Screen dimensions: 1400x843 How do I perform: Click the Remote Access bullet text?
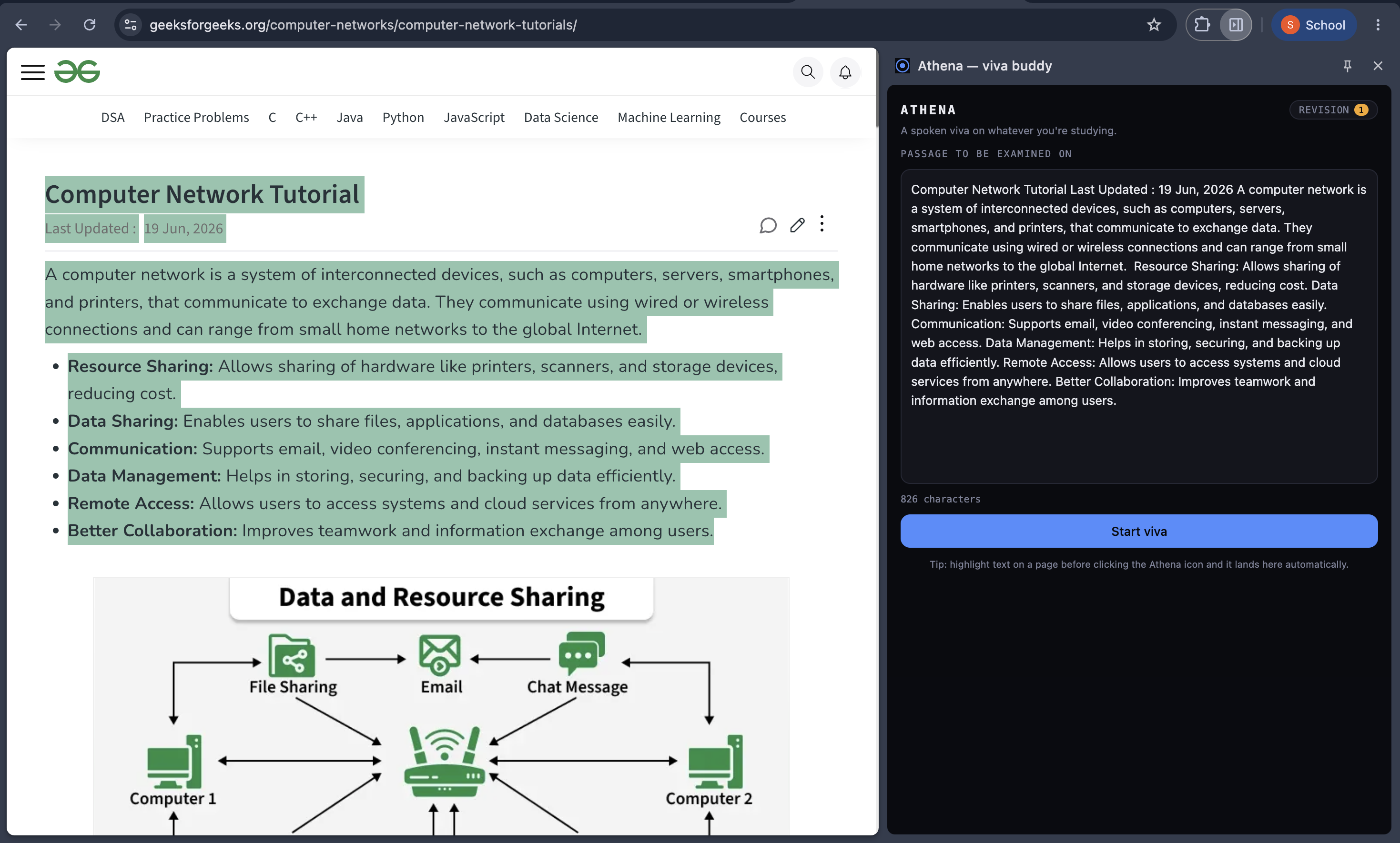(395, 503)
